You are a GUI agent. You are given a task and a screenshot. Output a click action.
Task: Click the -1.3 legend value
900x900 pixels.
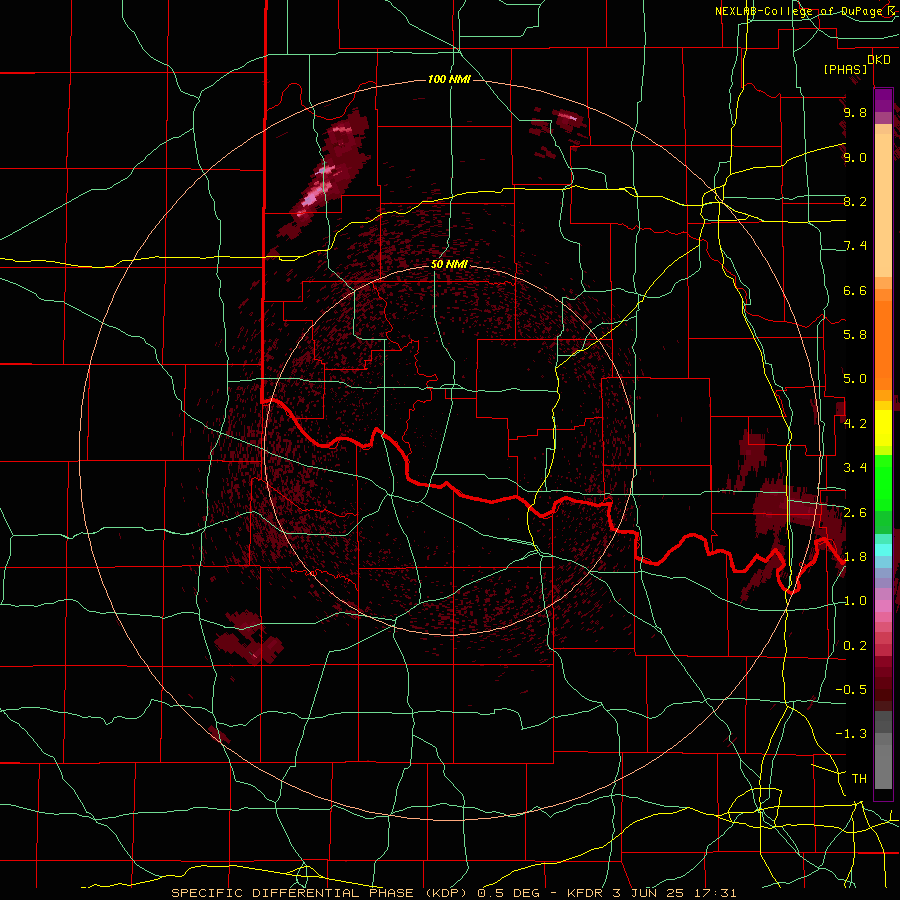point(851,734)
